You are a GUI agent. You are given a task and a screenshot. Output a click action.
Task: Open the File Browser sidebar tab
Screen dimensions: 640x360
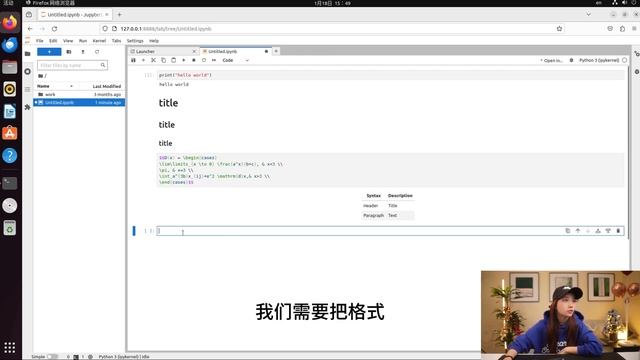coord(27,53)
